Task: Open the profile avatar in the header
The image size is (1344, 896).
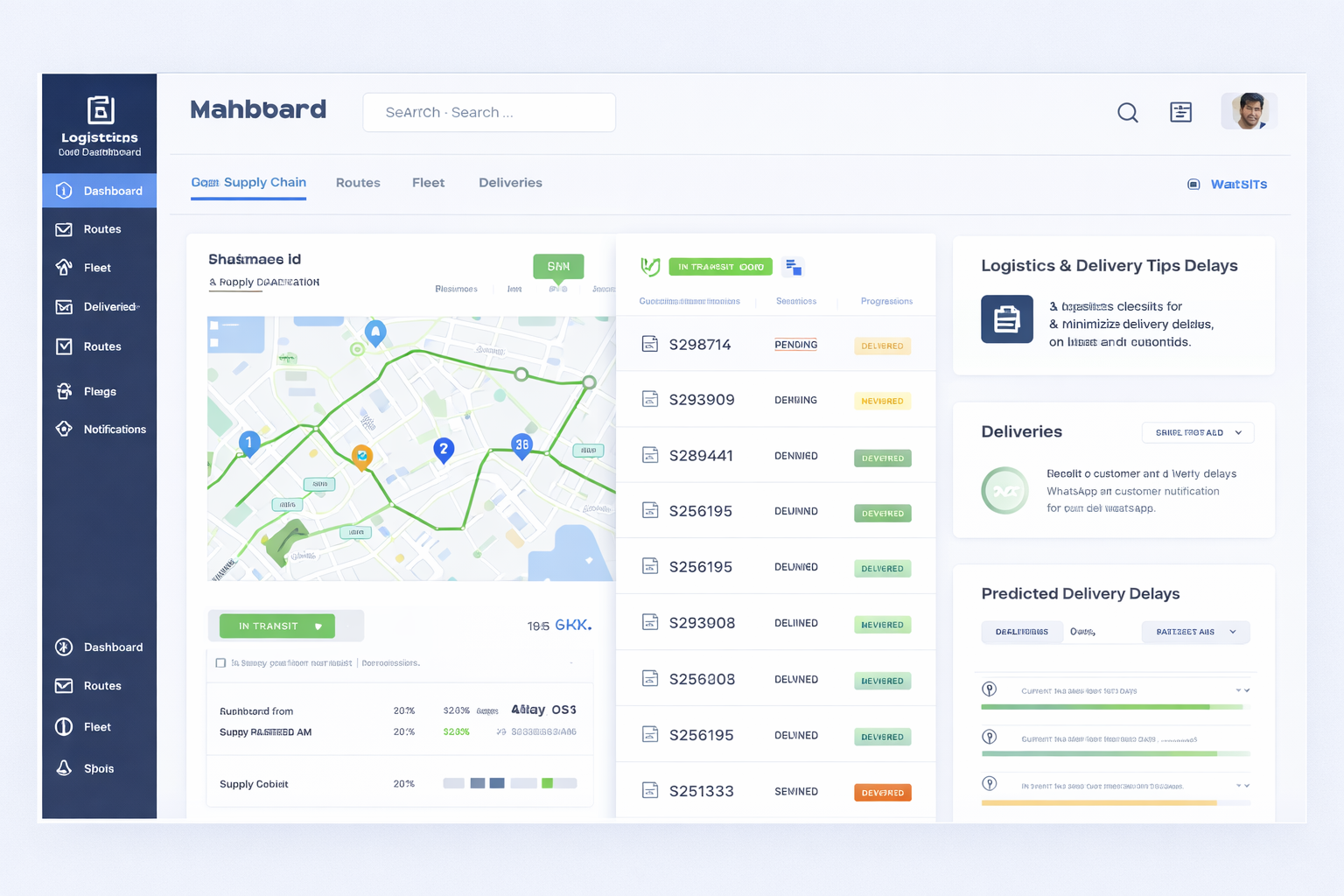Action: click(x=1249, y=110)
